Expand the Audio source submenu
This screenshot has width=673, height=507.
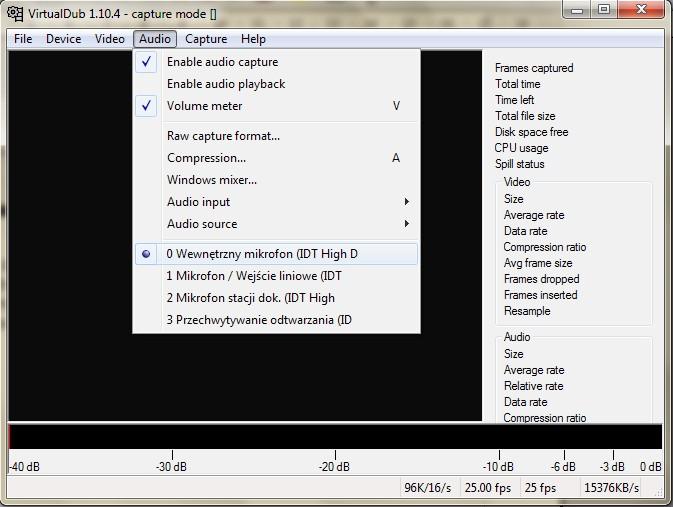coord(276,223)
